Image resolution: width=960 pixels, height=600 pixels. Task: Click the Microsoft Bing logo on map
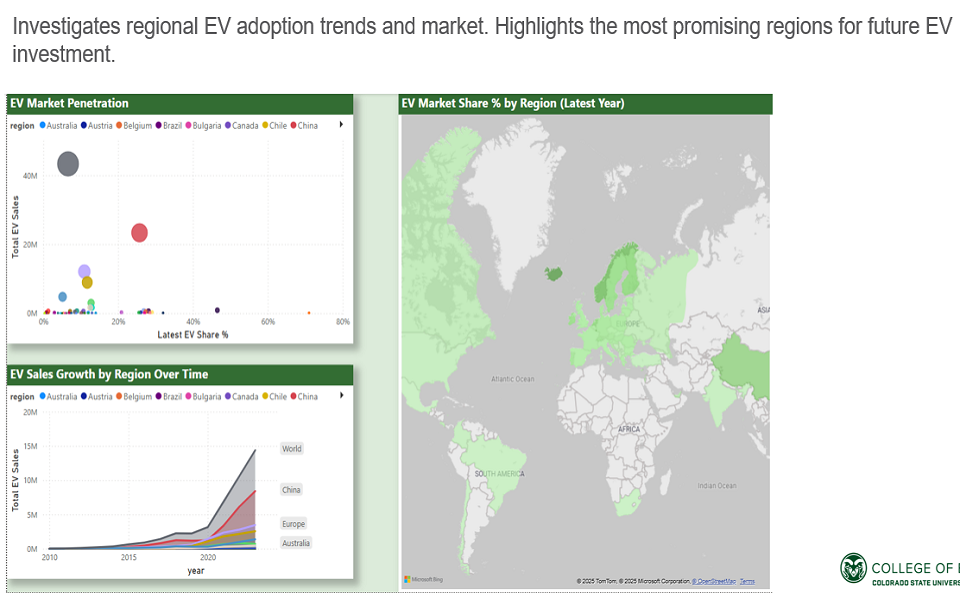[424, 579]
